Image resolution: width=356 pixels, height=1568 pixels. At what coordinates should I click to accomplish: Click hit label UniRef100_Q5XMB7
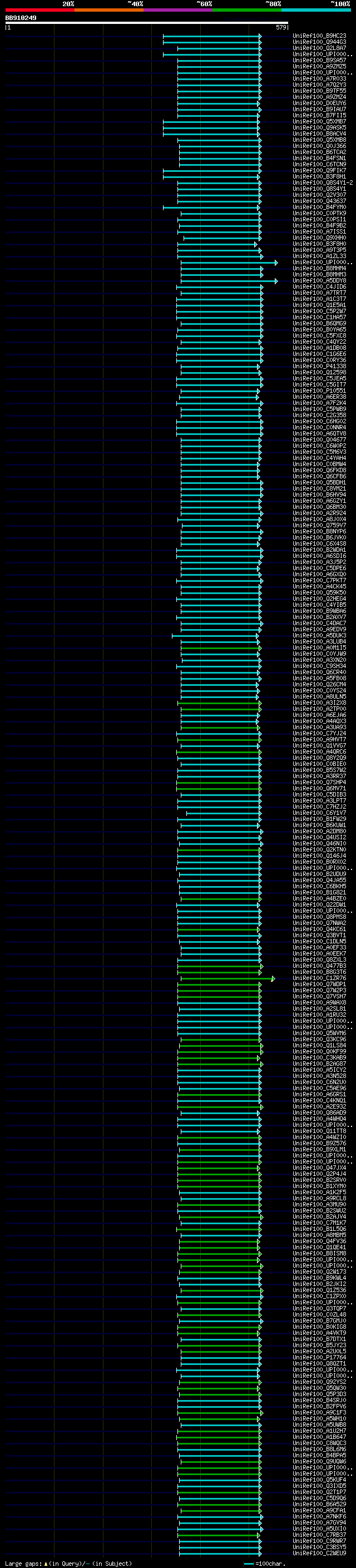[319, 122]
